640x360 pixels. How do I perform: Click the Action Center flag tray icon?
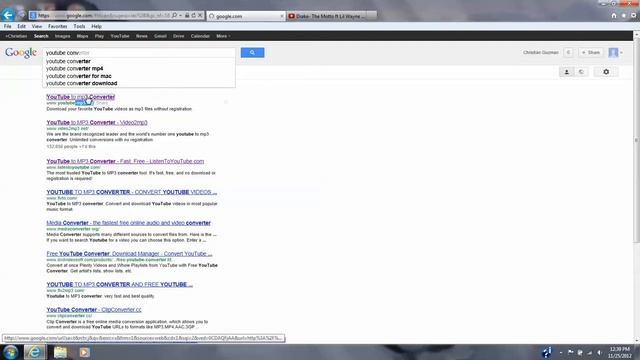[570, 352]
